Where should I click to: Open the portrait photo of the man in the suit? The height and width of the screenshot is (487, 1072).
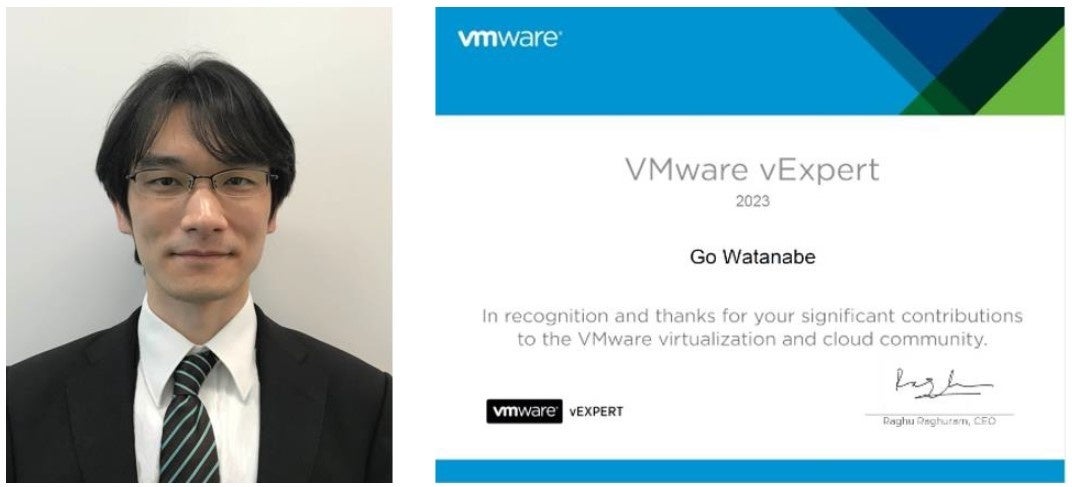[x=199, y=245]
